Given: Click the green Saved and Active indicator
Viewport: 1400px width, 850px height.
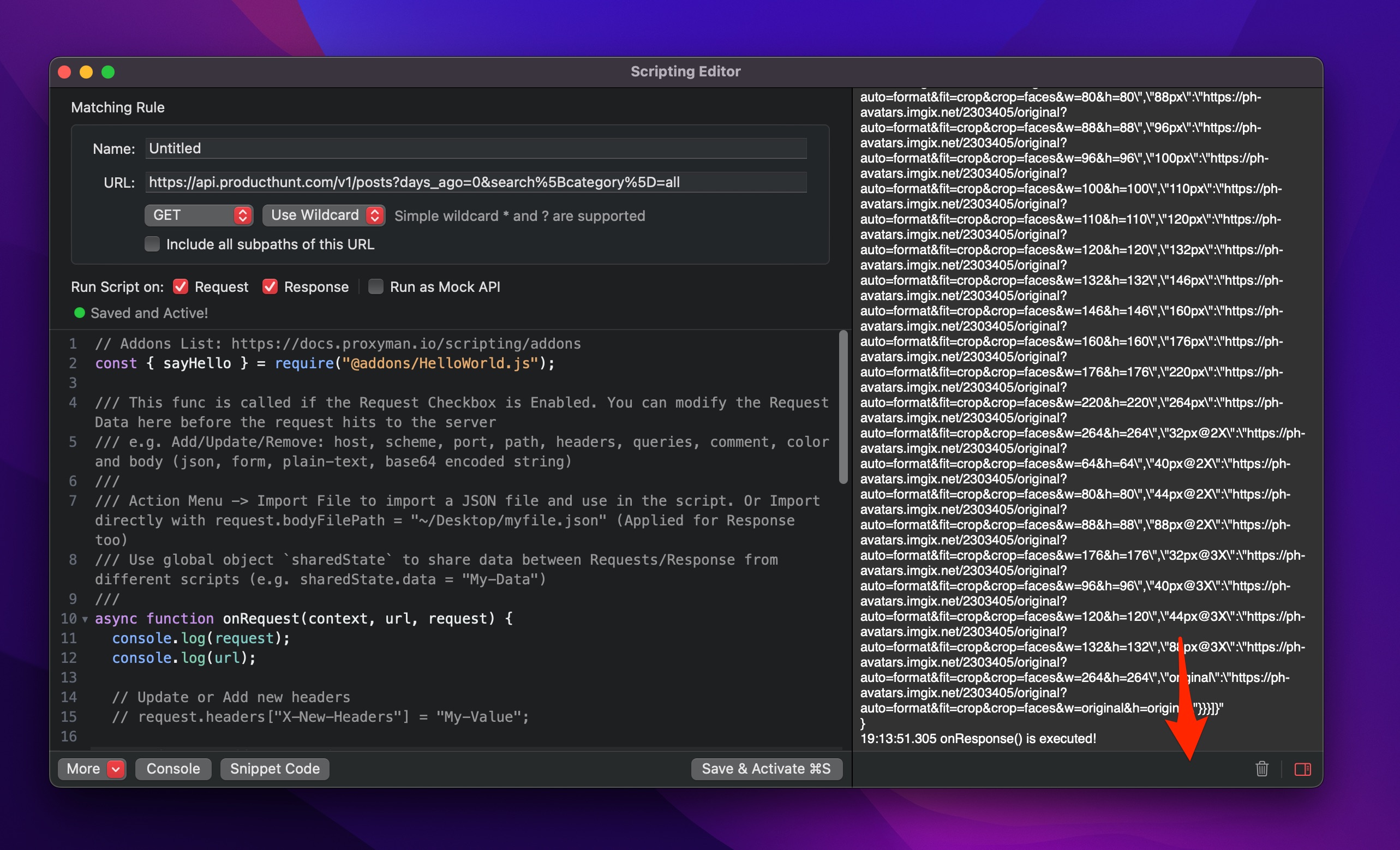Looking at the screenshot, I should point(80,313).
